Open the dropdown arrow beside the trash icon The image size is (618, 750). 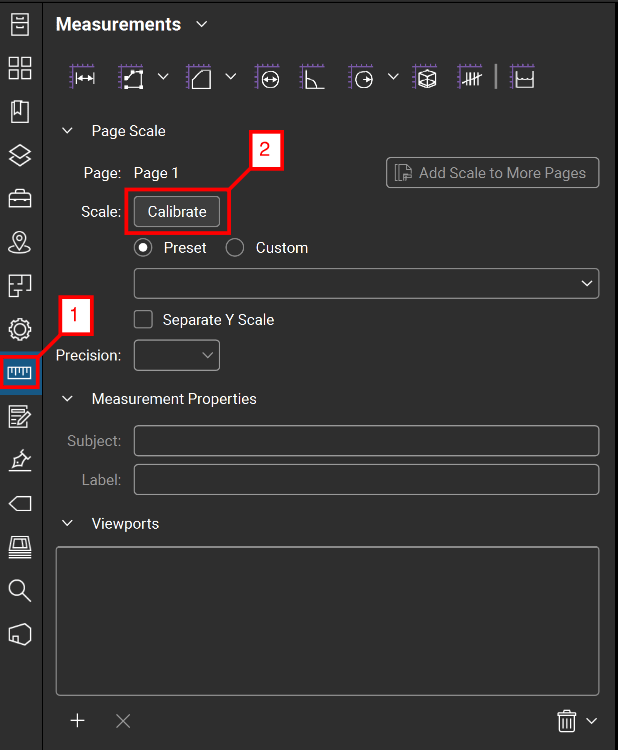click(x=592, y=721)
